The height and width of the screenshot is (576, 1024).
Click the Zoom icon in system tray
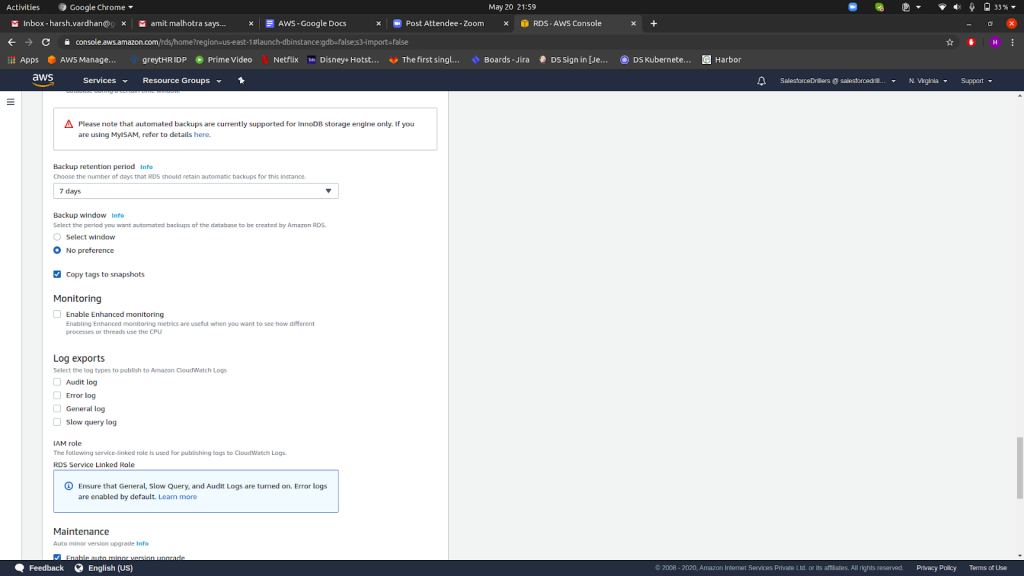pyautogui.click(x=853, y=7)
